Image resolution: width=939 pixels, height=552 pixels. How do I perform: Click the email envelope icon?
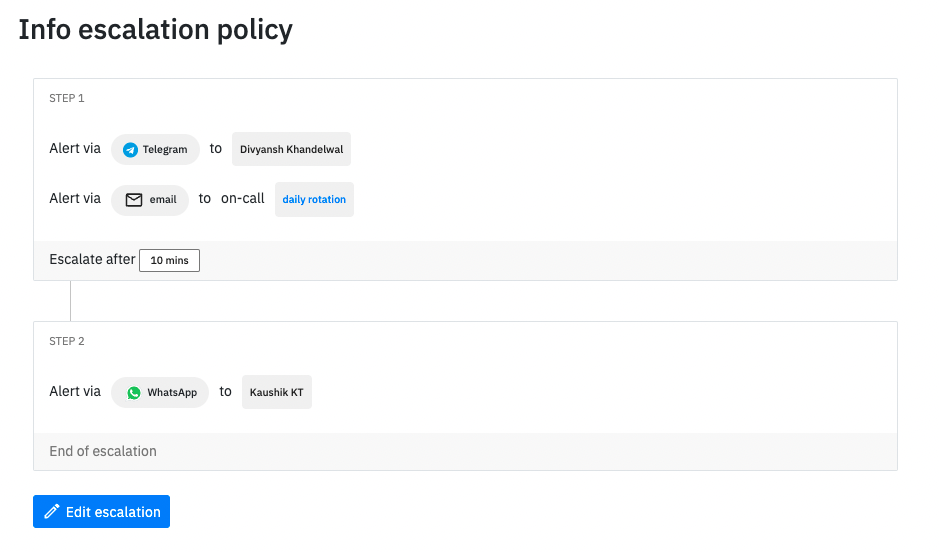[x=134, y=200]
